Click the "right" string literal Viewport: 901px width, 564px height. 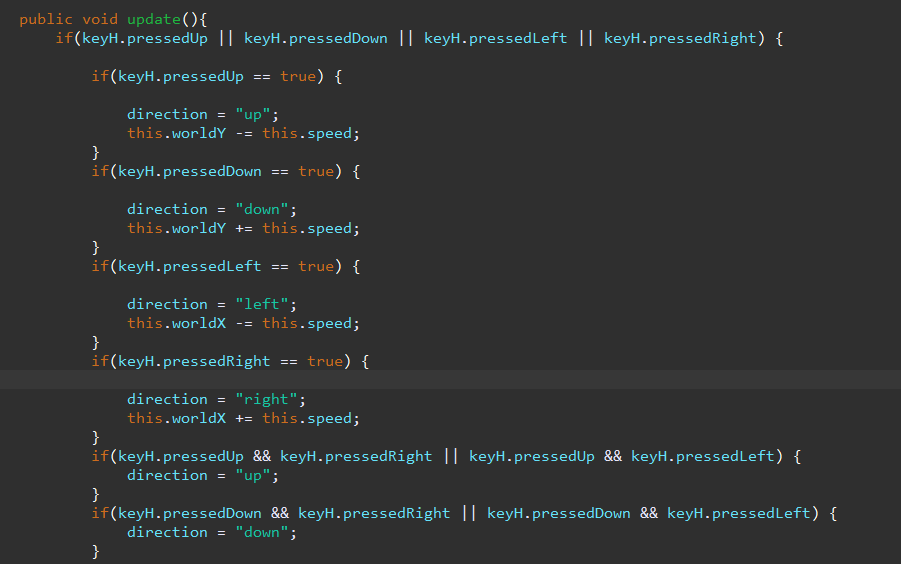point(266,399)
